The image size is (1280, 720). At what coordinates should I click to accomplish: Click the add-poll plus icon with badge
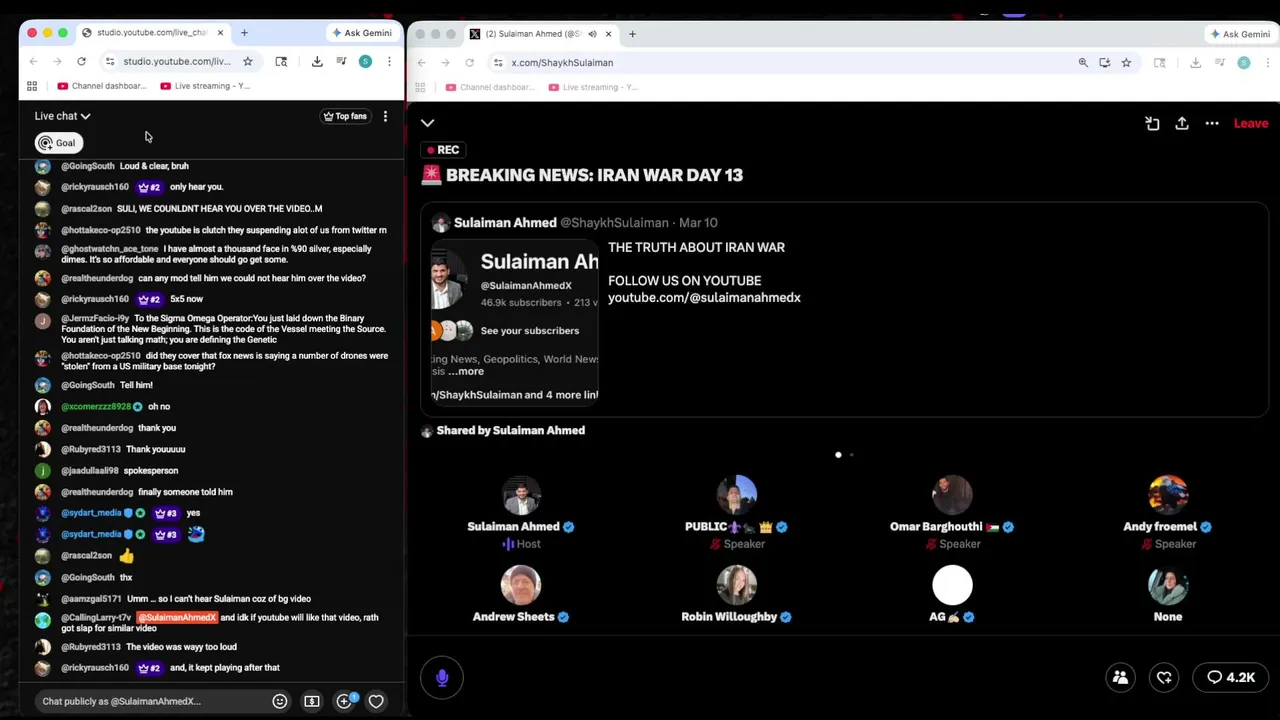344,701
